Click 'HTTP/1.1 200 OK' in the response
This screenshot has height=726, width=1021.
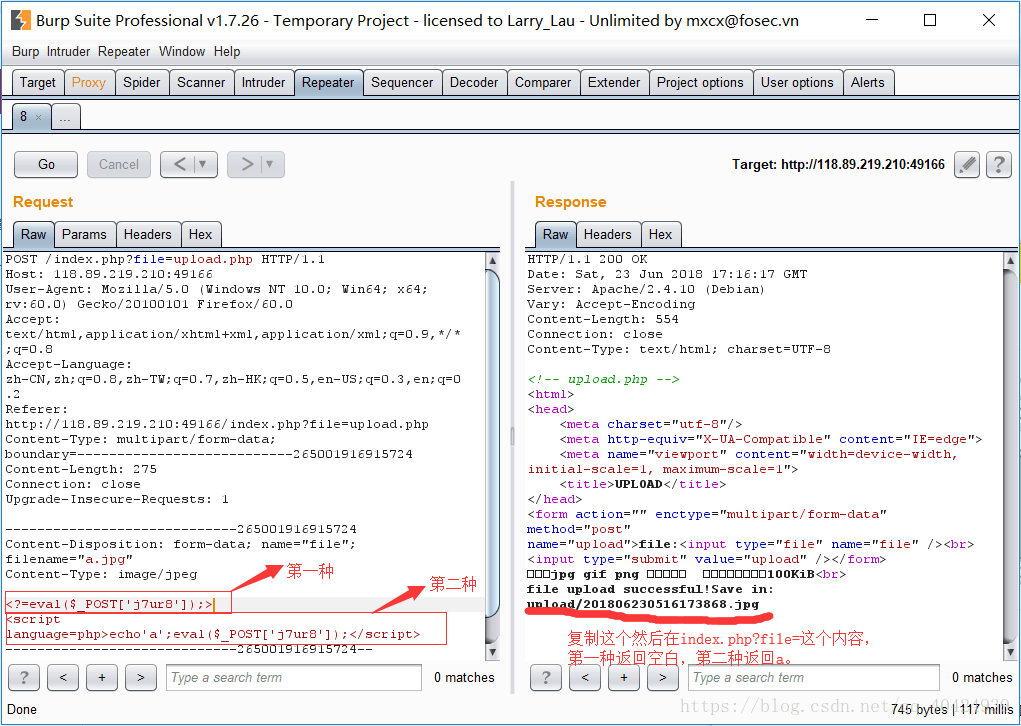pos(587,259)
